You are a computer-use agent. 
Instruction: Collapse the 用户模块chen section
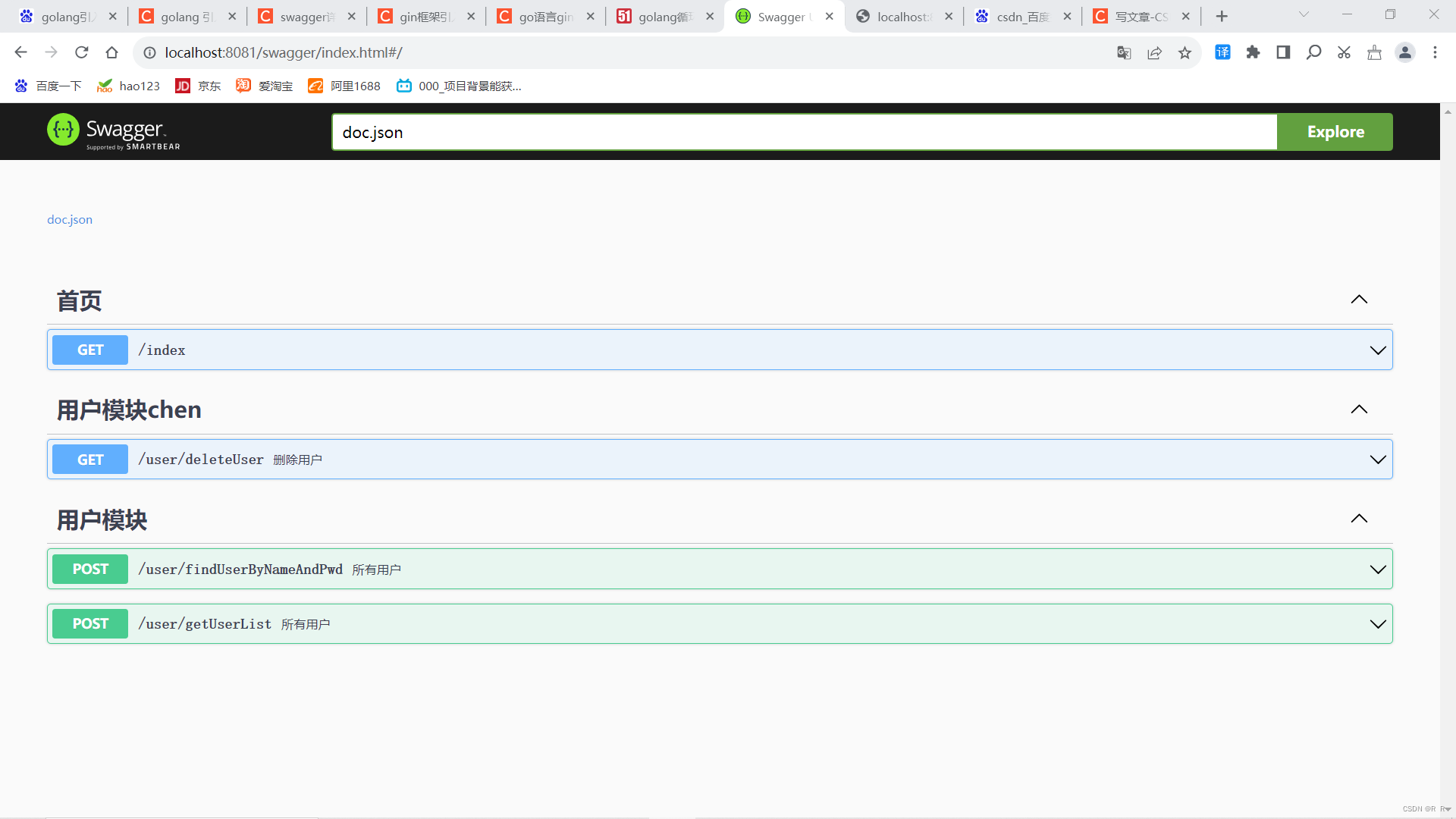click(1359, 409)
